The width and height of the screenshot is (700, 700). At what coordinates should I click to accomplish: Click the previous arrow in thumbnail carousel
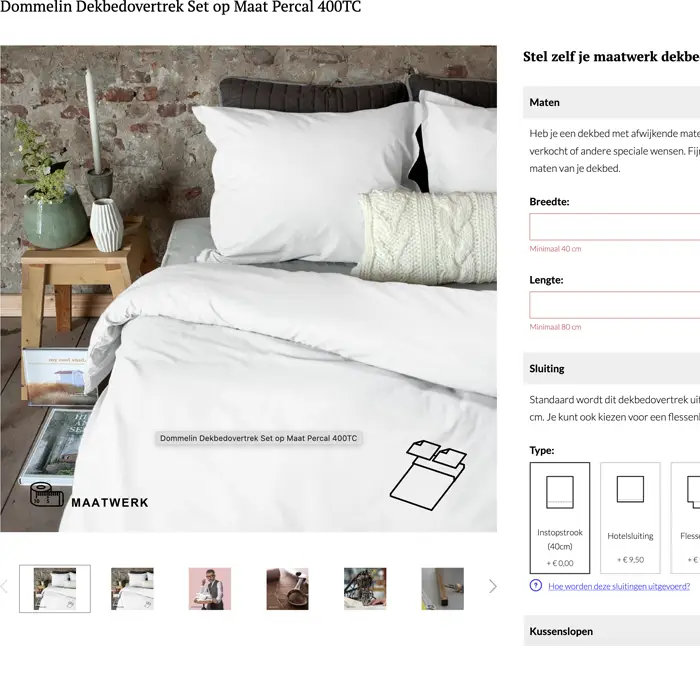[4, 587]
